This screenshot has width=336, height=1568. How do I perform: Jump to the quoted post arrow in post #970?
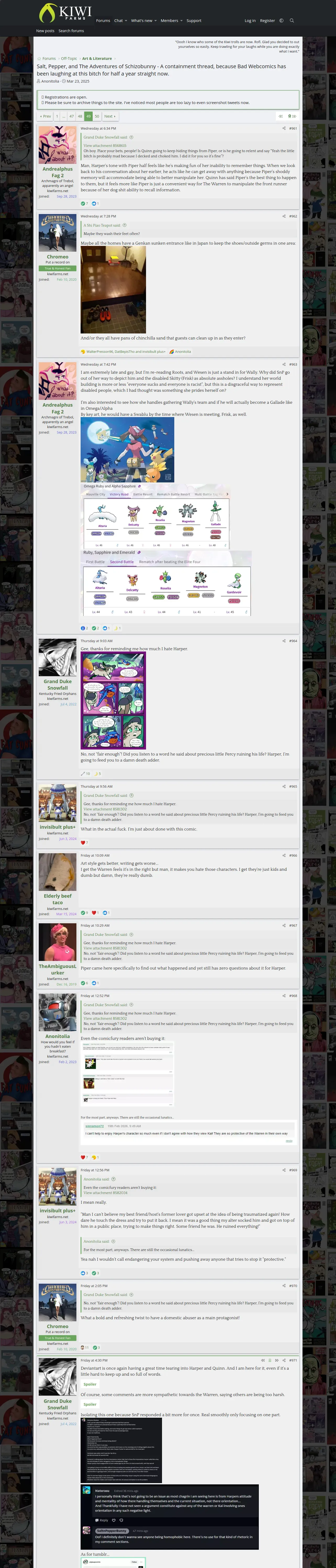pyautogui.click(x=131, y=1295)
